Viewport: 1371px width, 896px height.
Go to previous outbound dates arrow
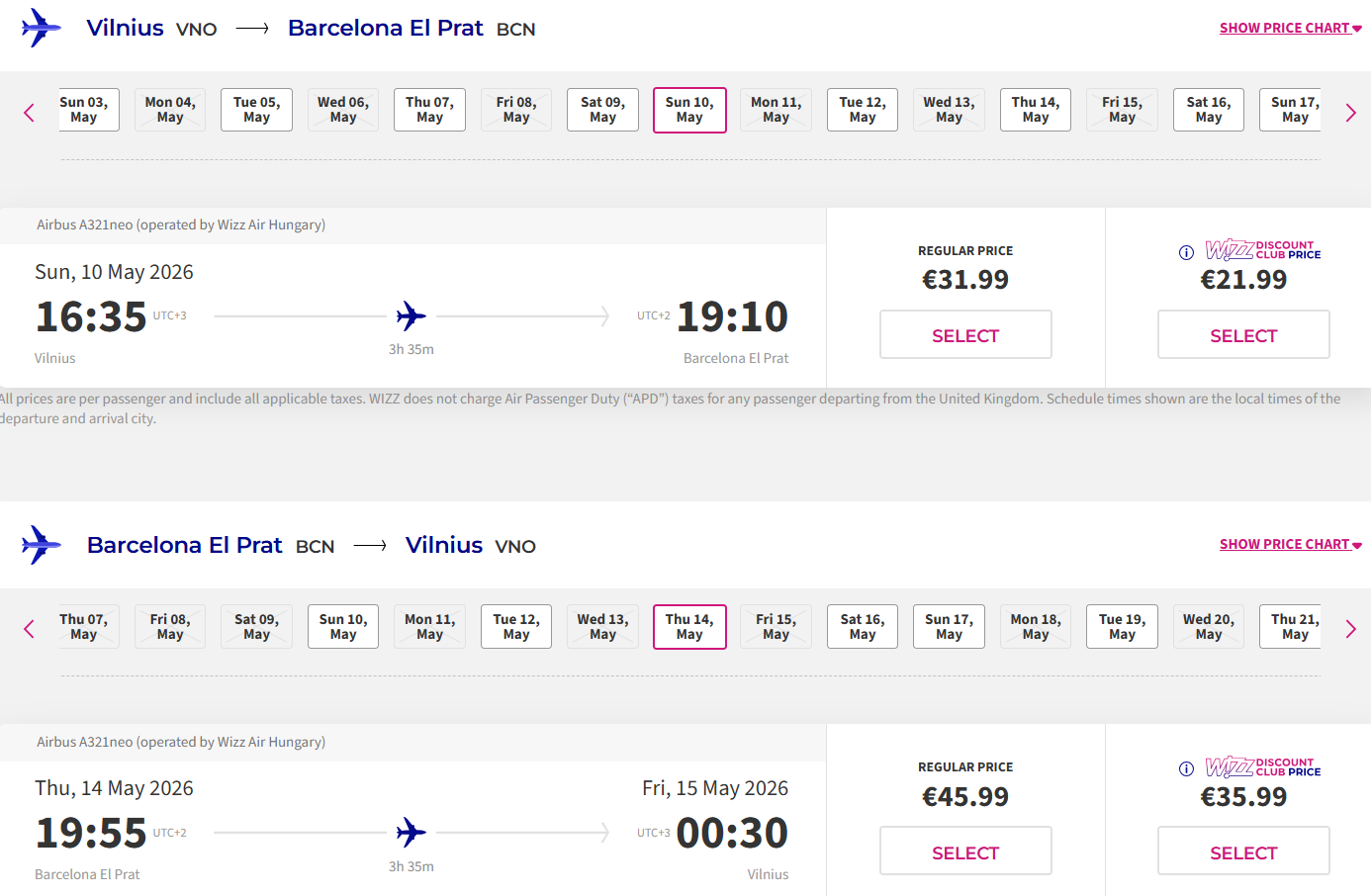tap(29, 113)
